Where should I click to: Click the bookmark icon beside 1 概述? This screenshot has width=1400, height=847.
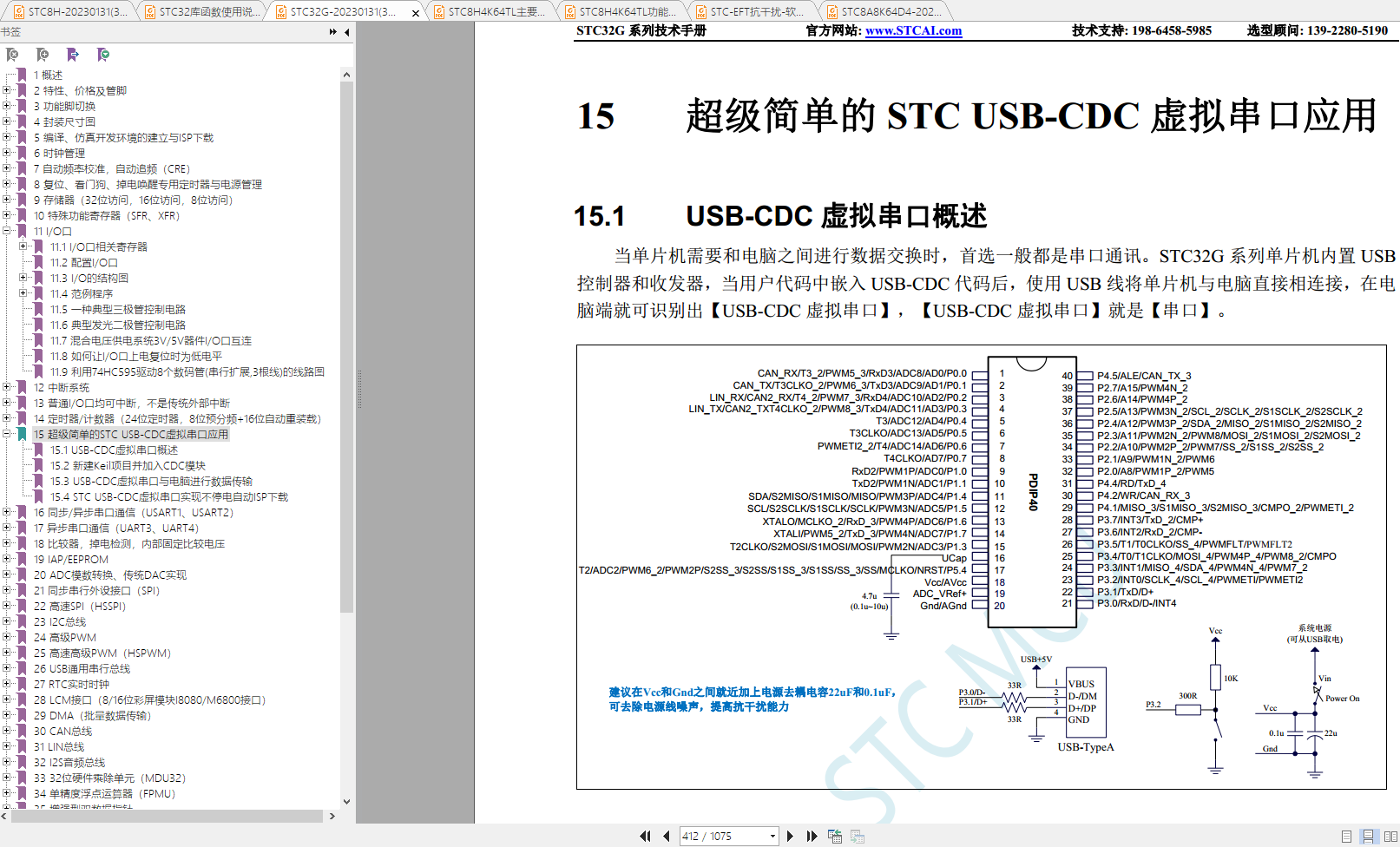[x=23, y=76]
